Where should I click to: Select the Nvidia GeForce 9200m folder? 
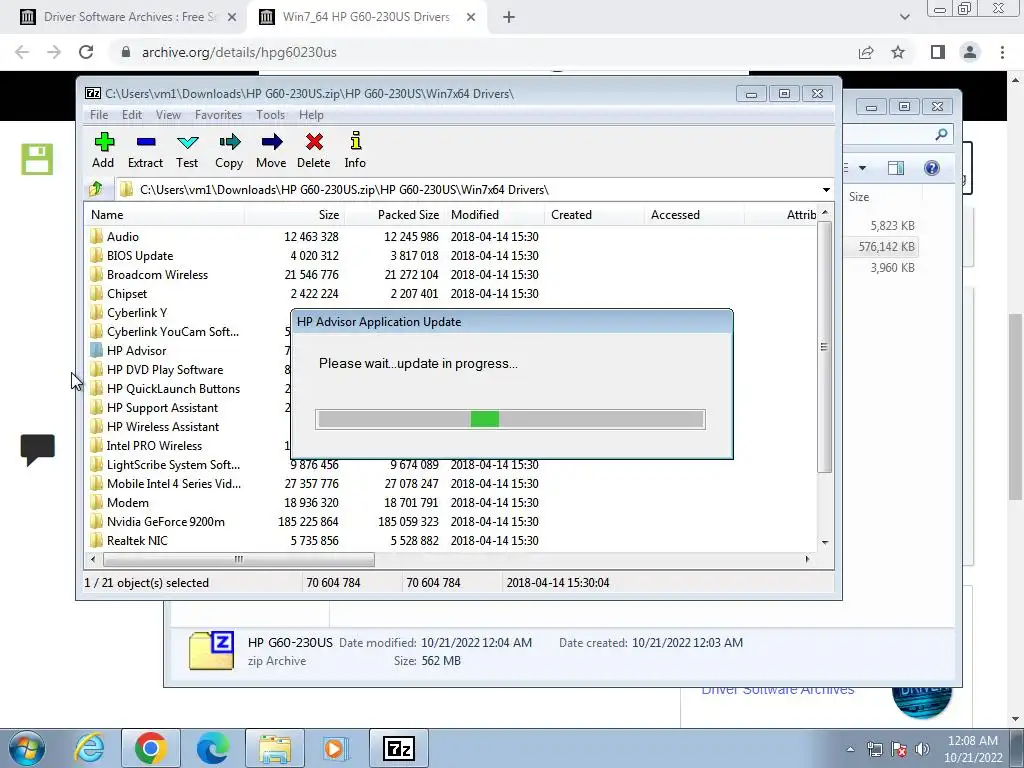tap(166, 522)
